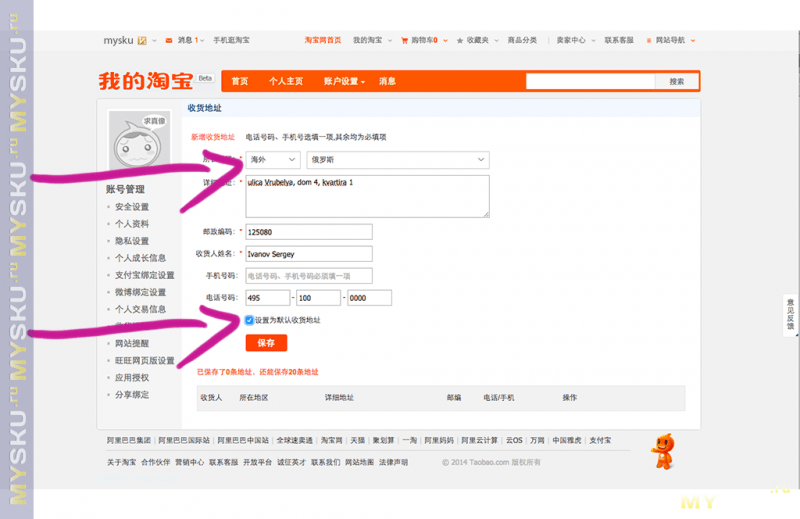Image resolution: width=800 pixels, height=519 pixels.
Task: Open the 个人主页 tab
Action: pyautogui.click(x=286, y=81)
